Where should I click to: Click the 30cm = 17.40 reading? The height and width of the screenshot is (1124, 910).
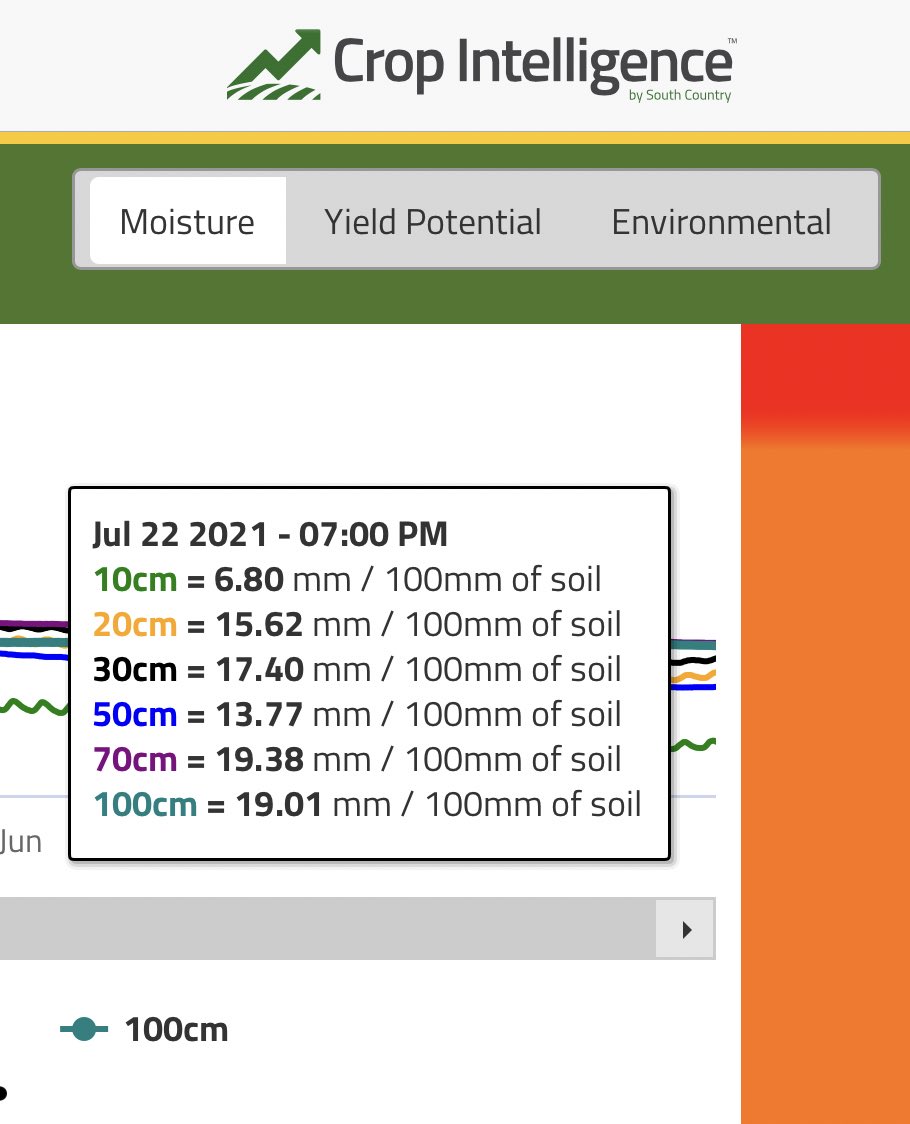click(x=357, y=670)
